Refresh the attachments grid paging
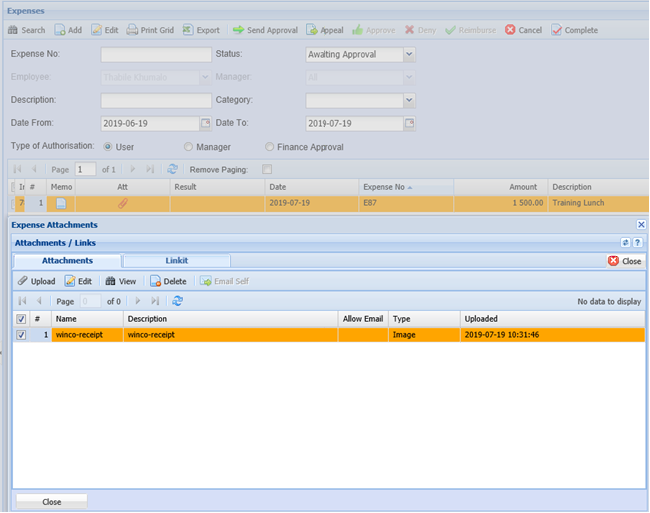The image size is (650, 513). coord(178,300)
